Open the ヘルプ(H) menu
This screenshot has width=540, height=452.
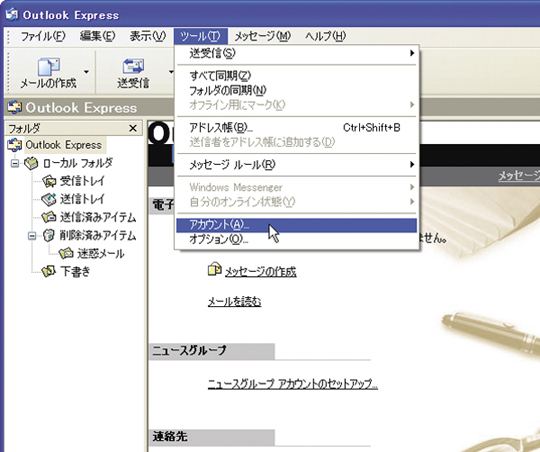pyautogui.click(x=325, y=36)
